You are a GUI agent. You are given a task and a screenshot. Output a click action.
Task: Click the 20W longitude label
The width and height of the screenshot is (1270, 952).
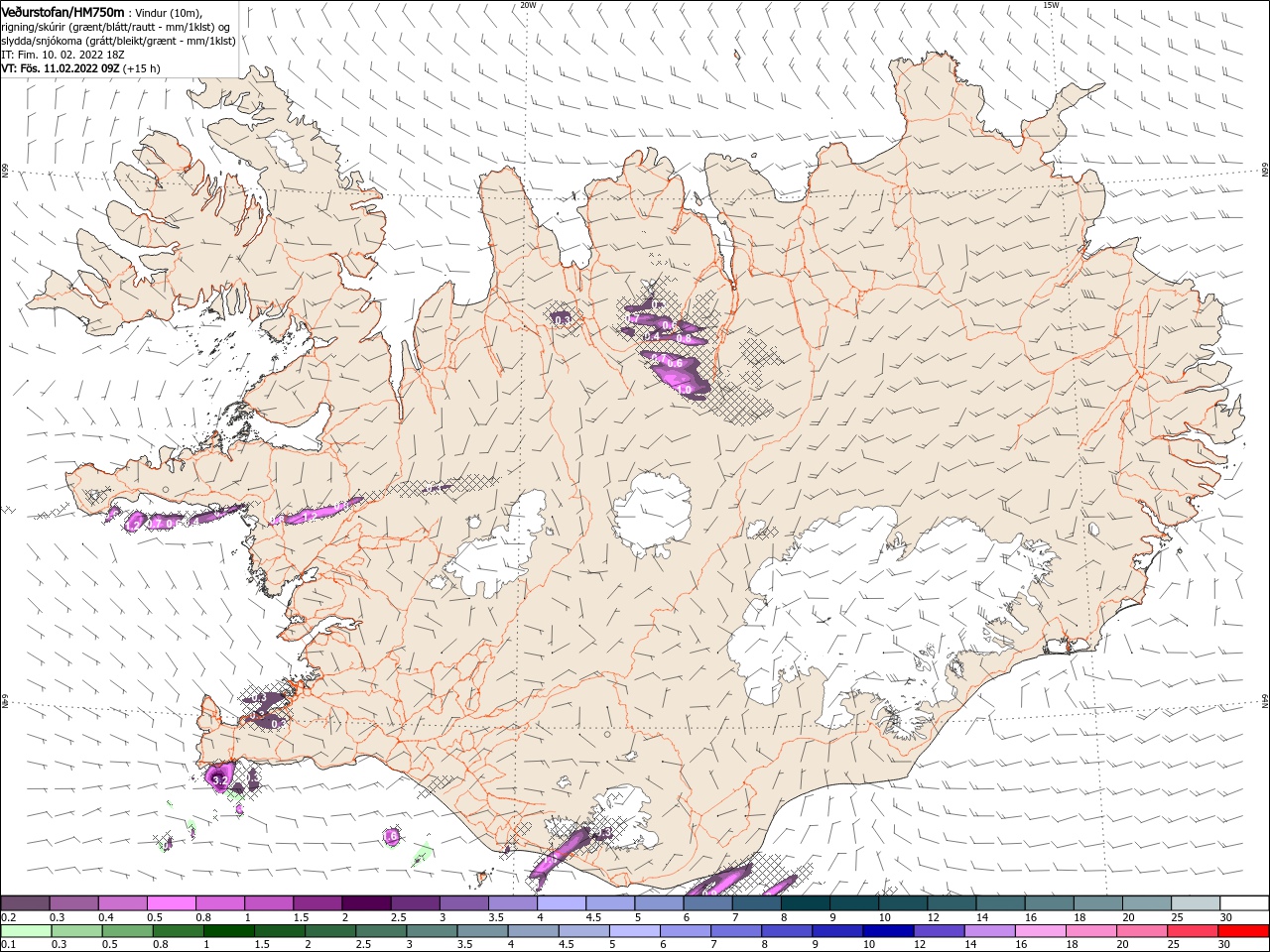point(528,5)
